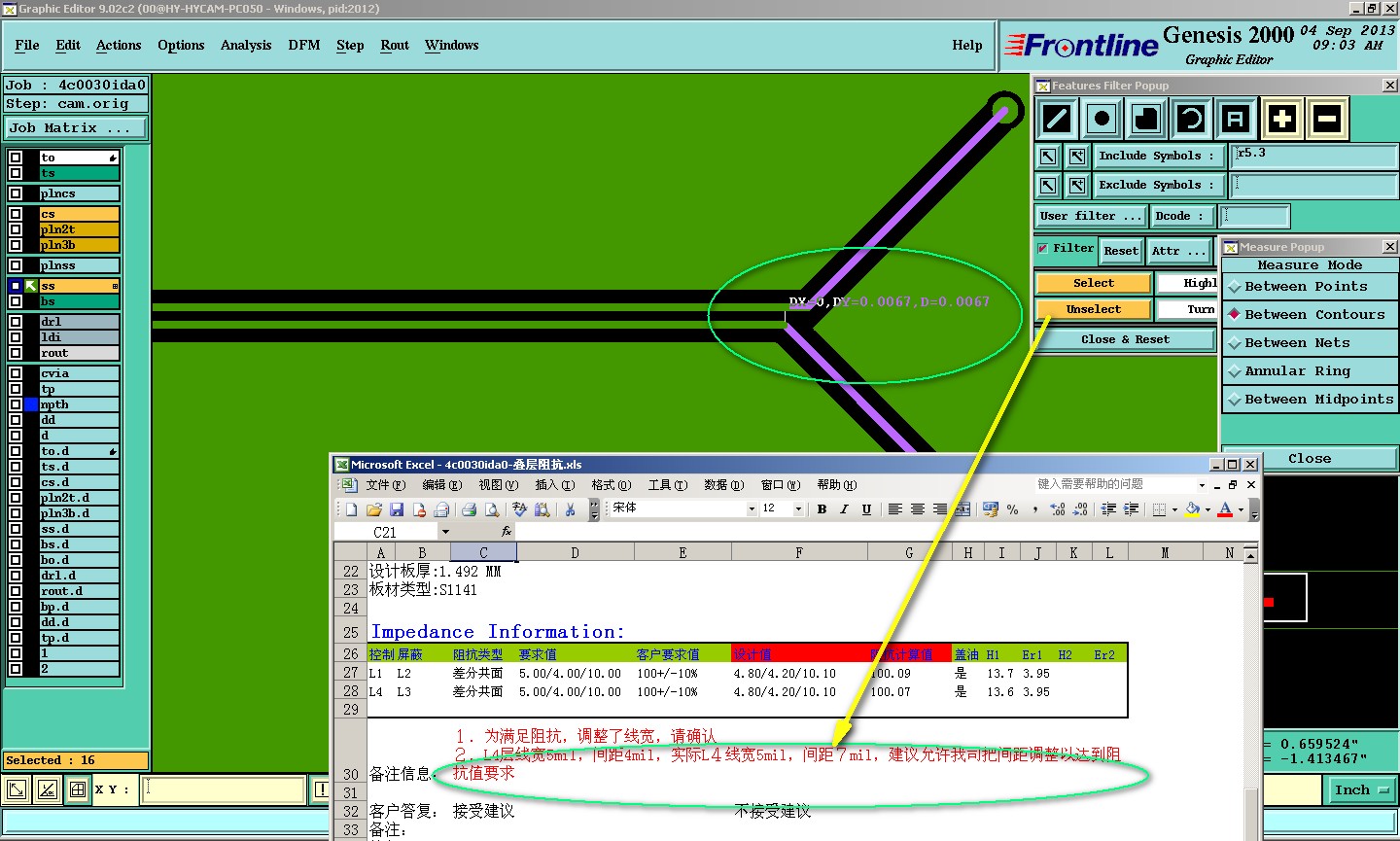Click Excel Percent Style icon
This screenshot has height=841, width=1400.
1013,509
